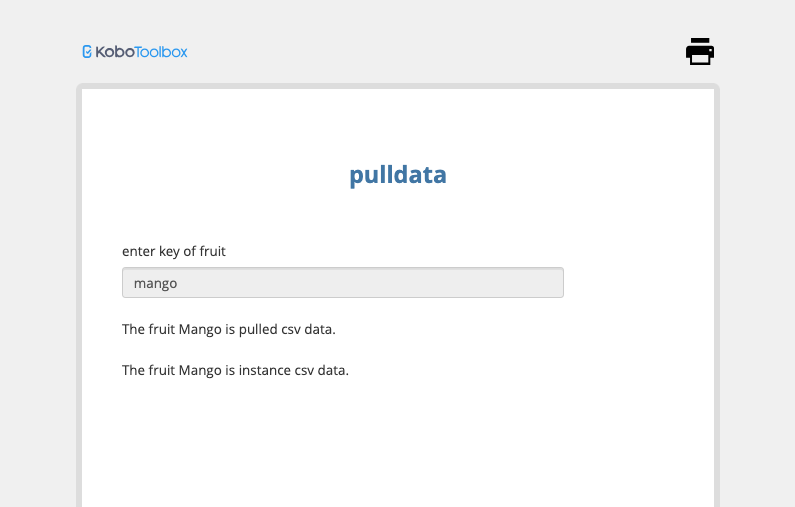
Task: Click the "mango" text inside the input
Action: 155,283
